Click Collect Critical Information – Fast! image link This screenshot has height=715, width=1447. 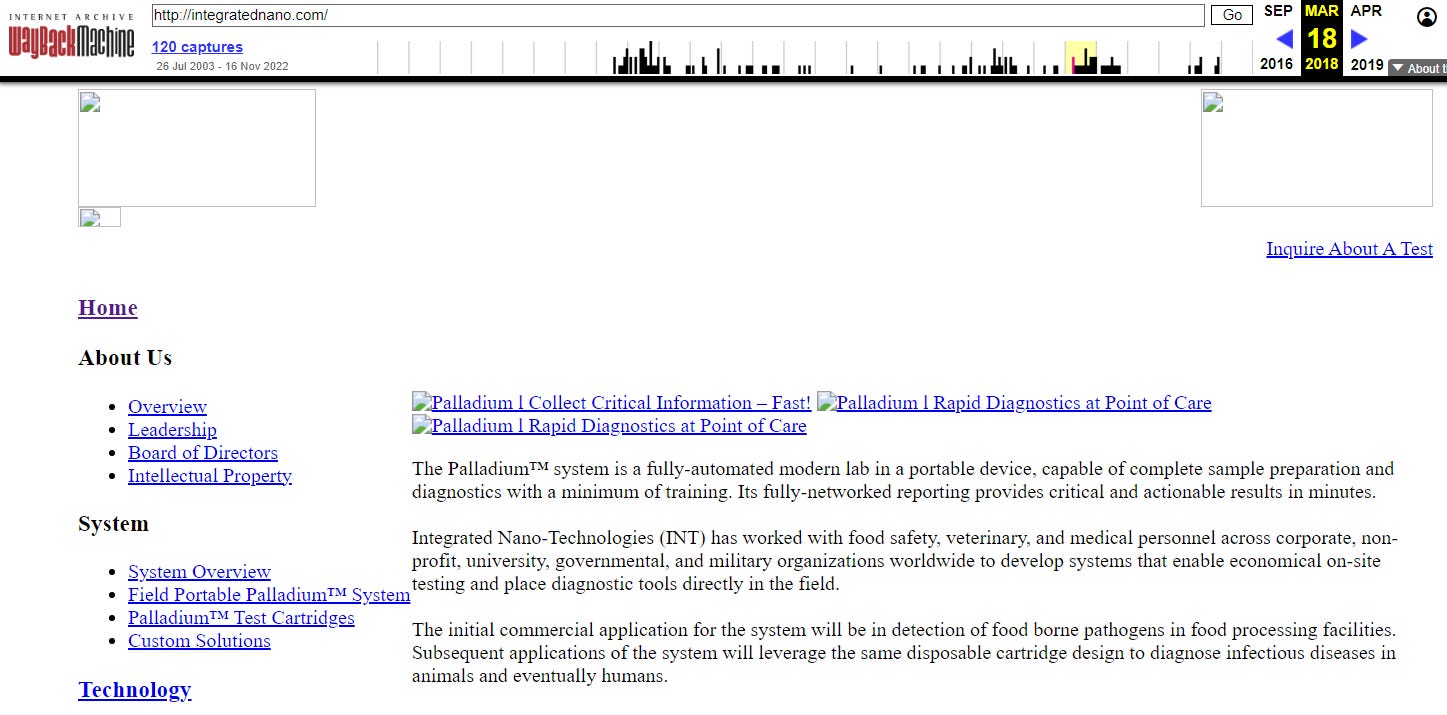tap(611, 403)
